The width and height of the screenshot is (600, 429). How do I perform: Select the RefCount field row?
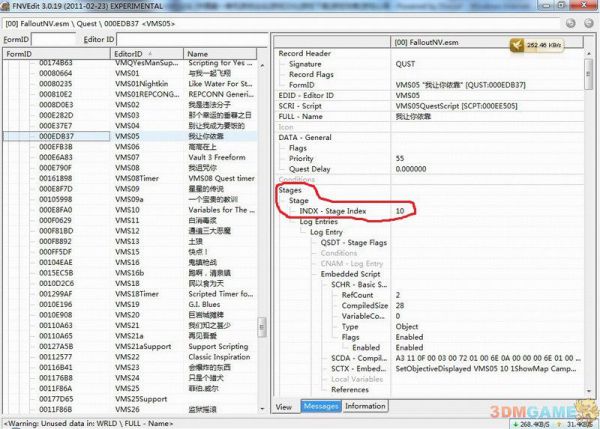(x=429, y=295)
